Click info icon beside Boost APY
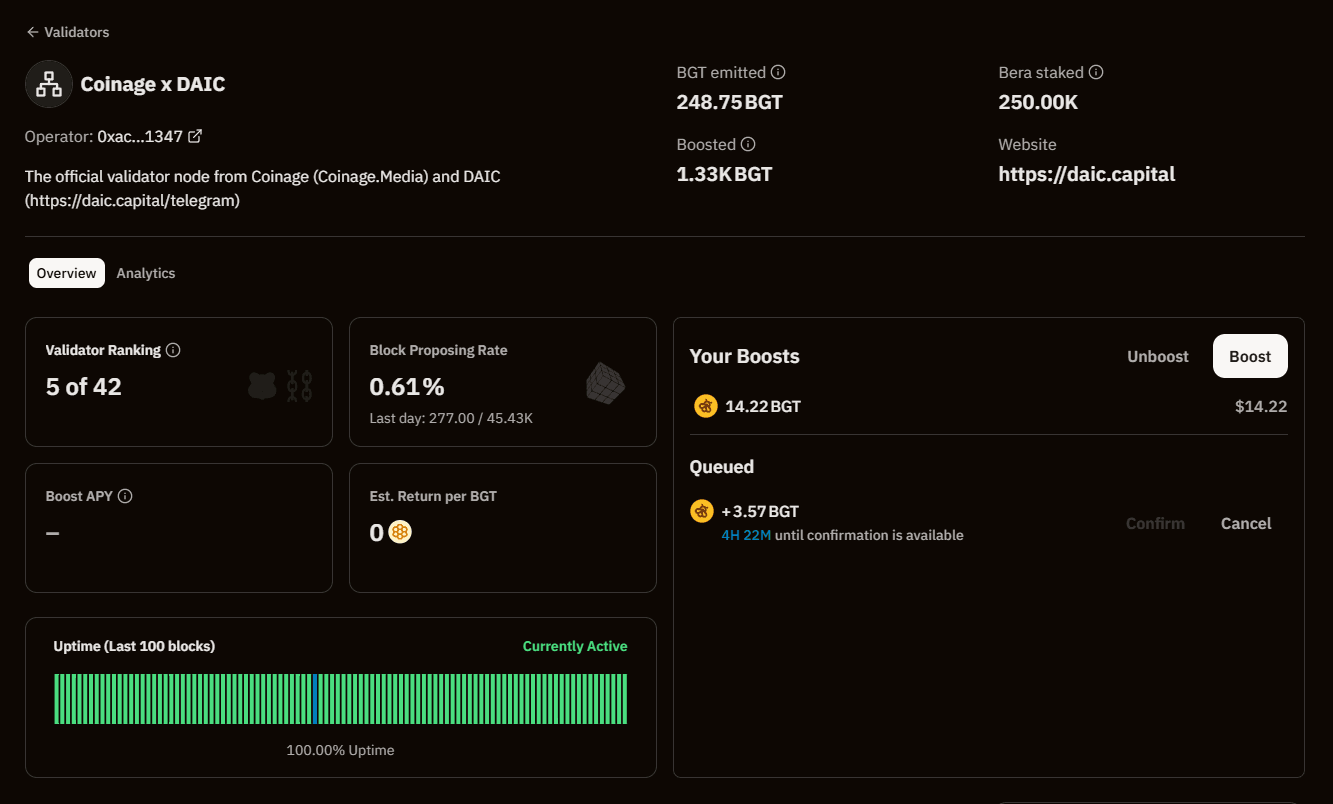 coord(125,496)
